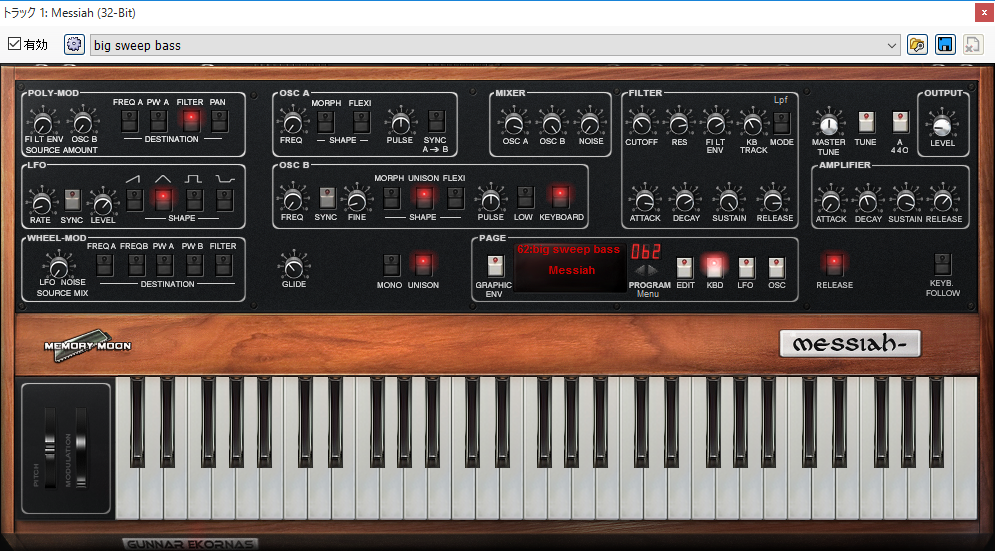Select LFO triangle shape button
This screenshot has width=995, height=551.
[x=163, y=199]
